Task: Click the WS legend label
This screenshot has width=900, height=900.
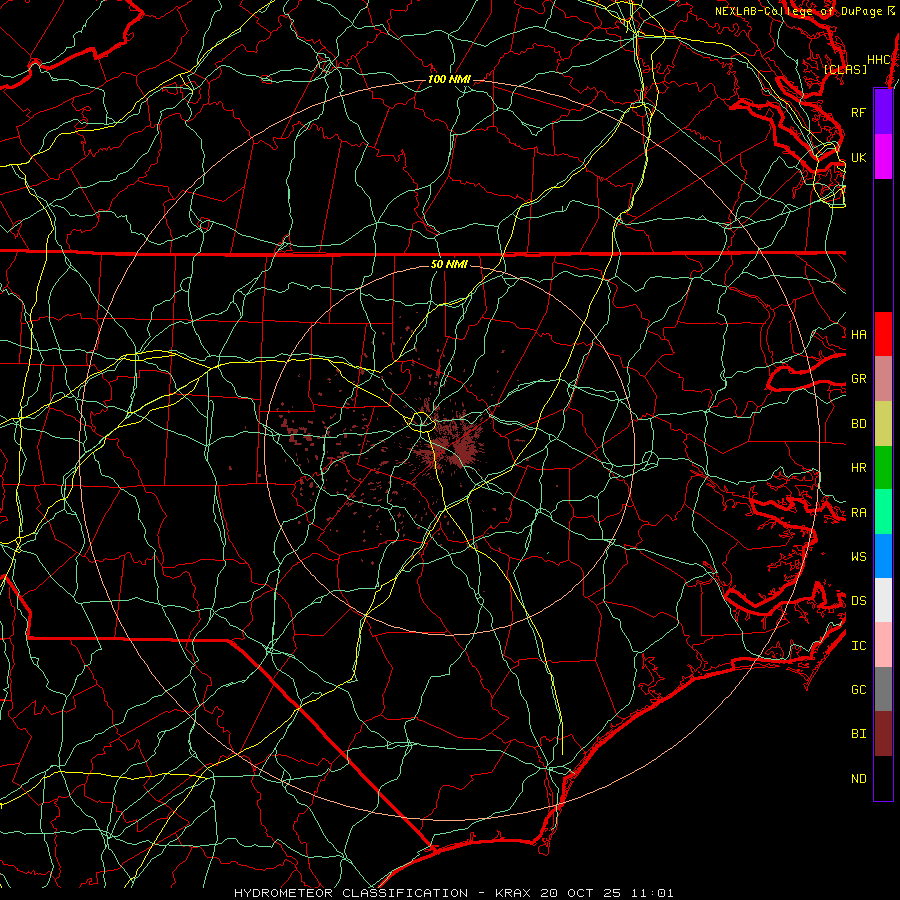Action: point(858,556)
